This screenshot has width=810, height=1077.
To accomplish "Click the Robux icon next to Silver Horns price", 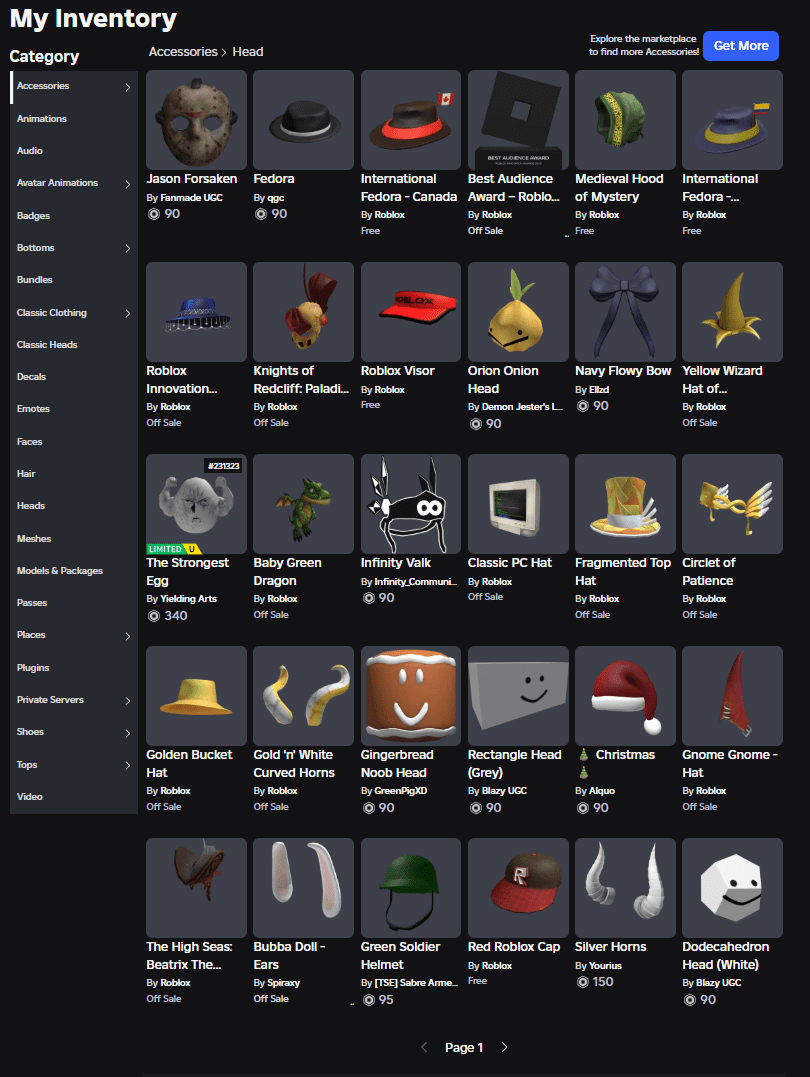I will click(x=583, y=981).
